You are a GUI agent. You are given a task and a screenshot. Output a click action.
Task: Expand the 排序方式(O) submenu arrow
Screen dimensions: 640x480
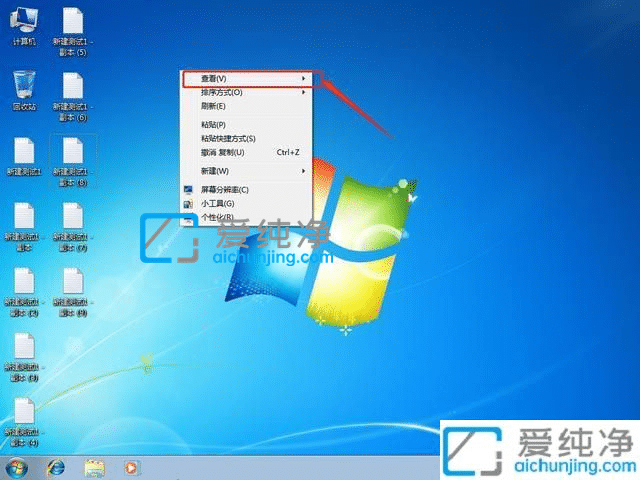pyautogui.click(x=304, y=92)
